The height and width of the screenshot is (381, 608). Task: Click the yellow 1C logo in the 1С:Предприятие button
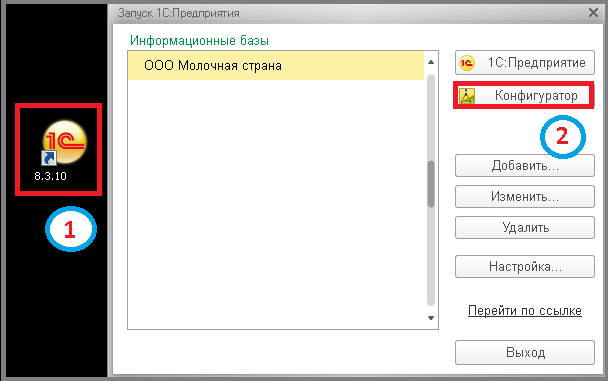(466, 63)
